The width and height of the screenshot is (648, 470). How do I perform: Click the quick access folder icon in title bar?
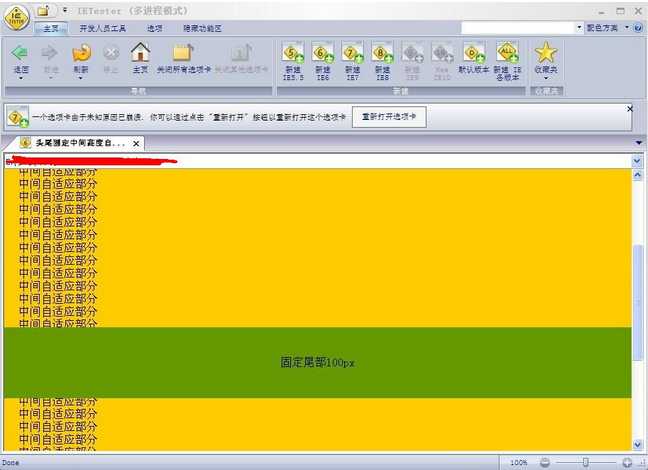pos(43,10)
